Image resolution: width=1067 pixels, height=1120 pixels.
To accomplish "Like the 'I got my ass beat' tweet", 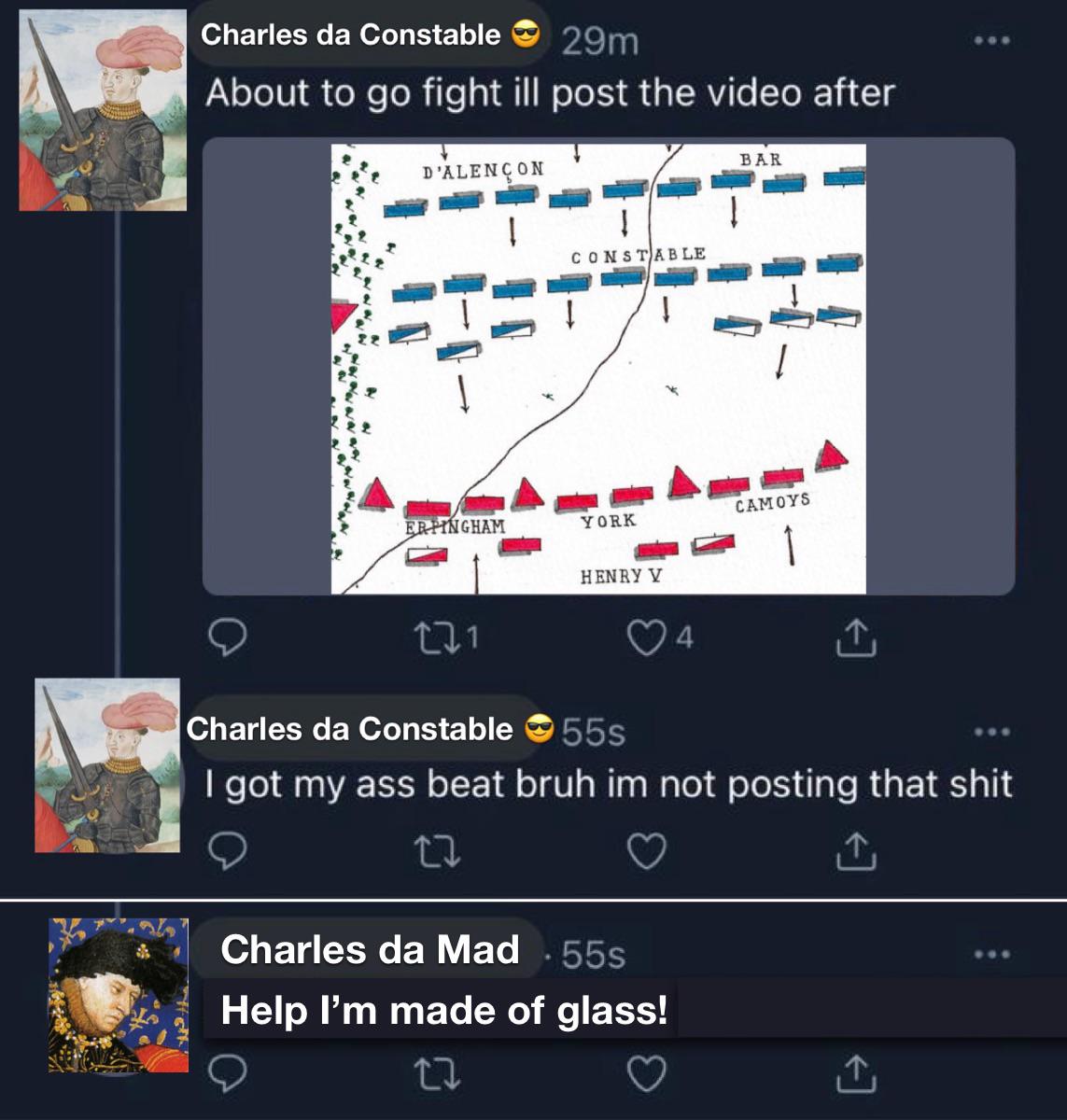I will pyautogui.click(x=647, y=850).
